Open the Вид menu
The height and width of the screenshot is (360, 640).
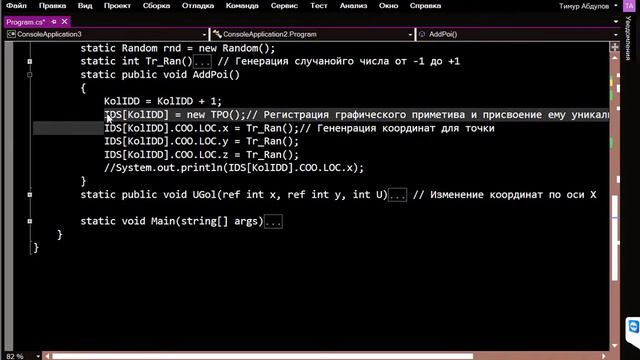tap(85, 6)
